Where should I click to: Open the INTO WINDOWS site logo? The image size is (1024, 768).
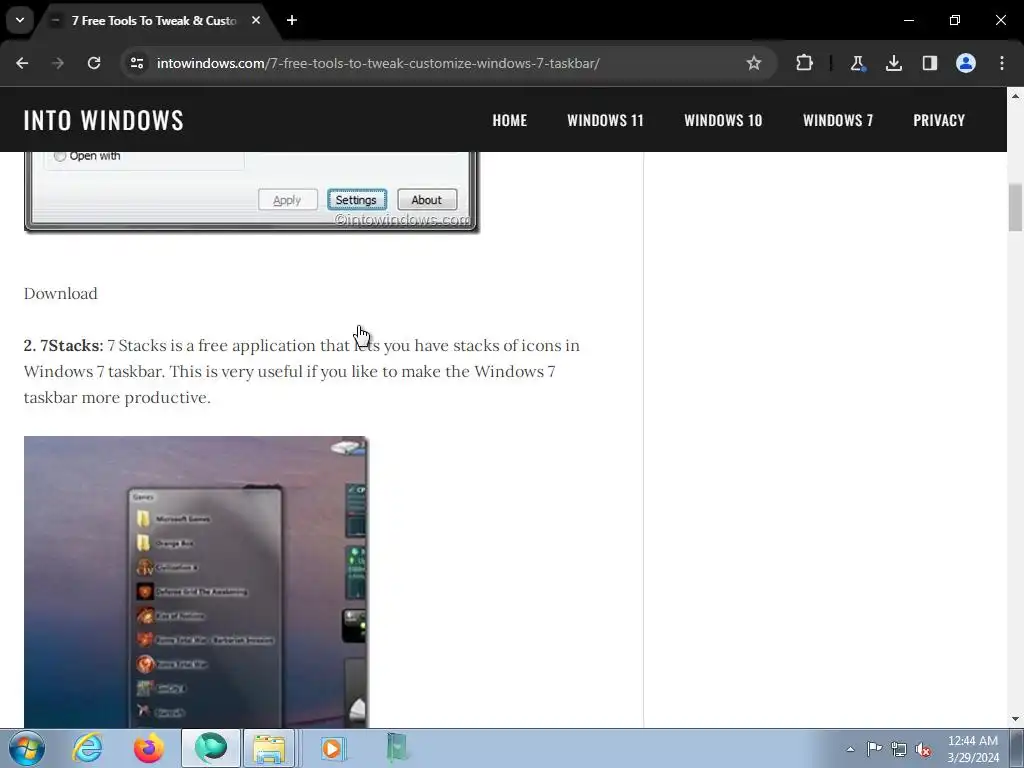click(104, 120)
